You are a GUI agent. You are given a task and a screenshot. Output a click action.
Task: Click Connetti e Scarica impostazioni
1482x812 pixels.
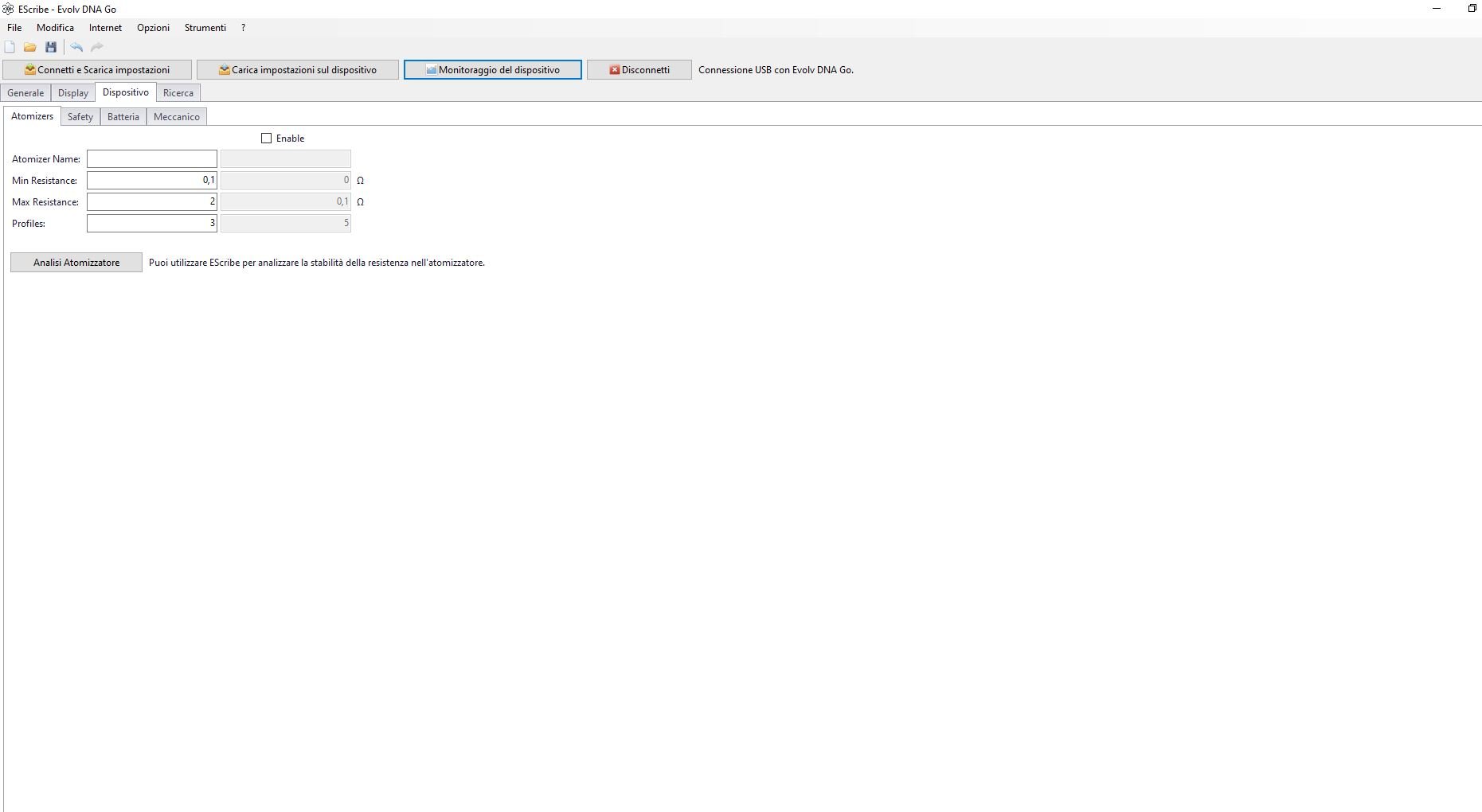(x=97, y=70)
